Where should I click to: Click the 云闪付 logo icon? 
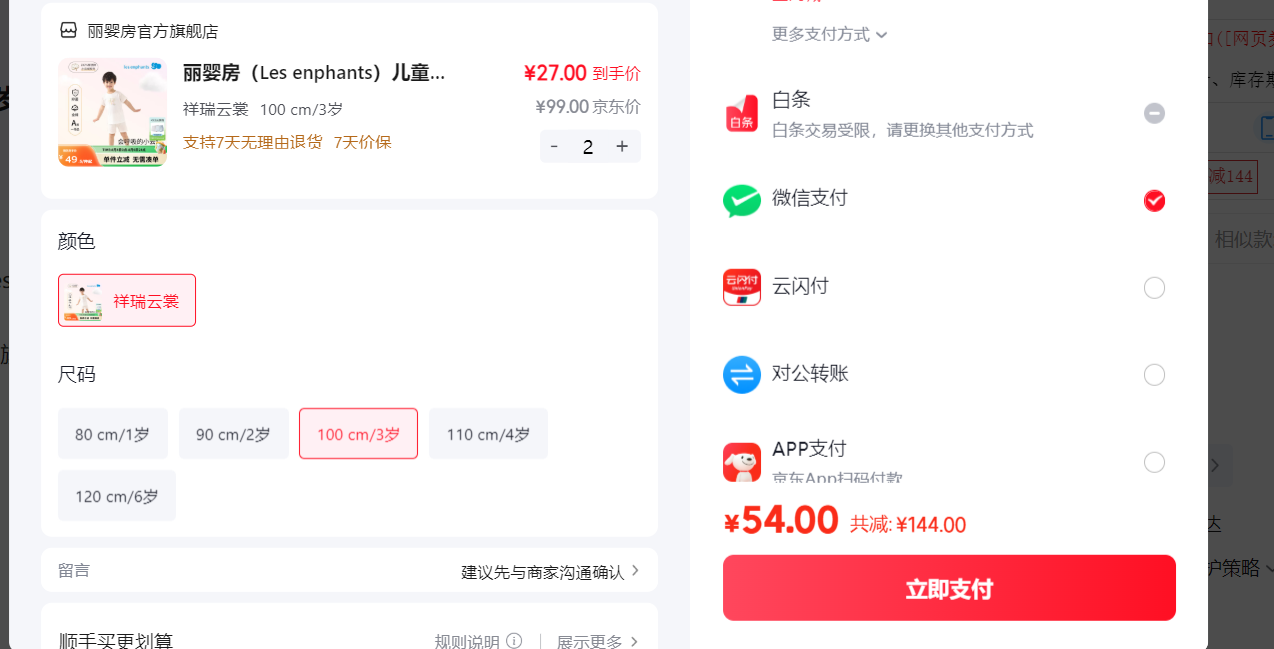[x=742, y=287]
